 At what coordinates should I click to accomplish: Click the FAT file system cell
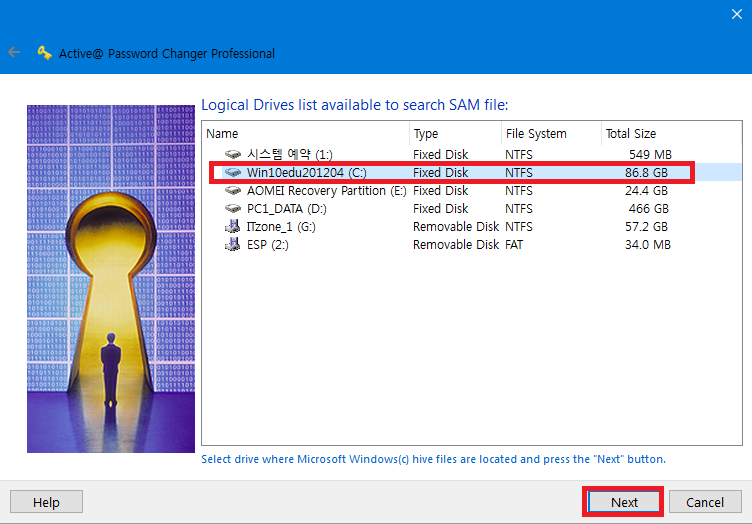514,245
